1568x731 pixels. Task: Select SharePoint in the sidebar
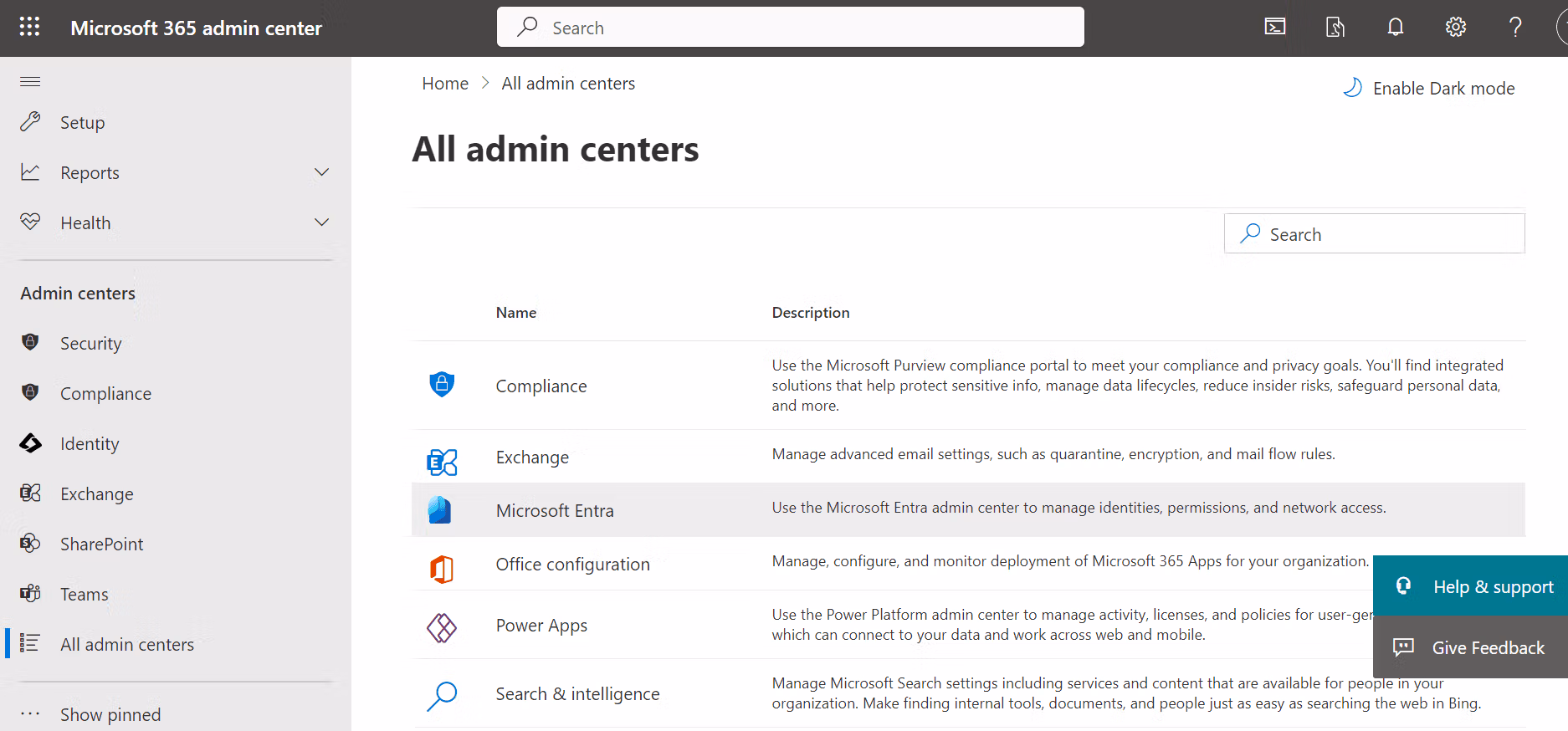(101, 544)
